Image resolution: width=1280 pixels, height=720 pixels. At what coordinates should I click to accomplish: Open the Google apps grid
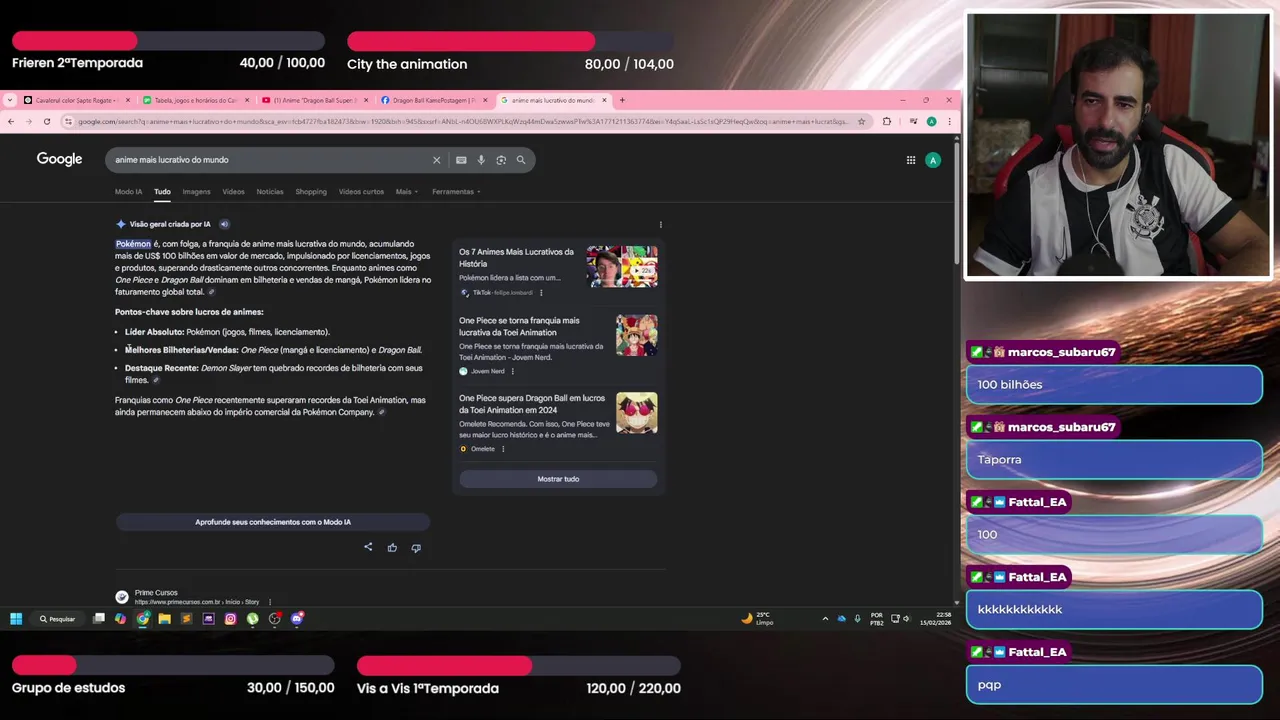click(x=911, y=160)
